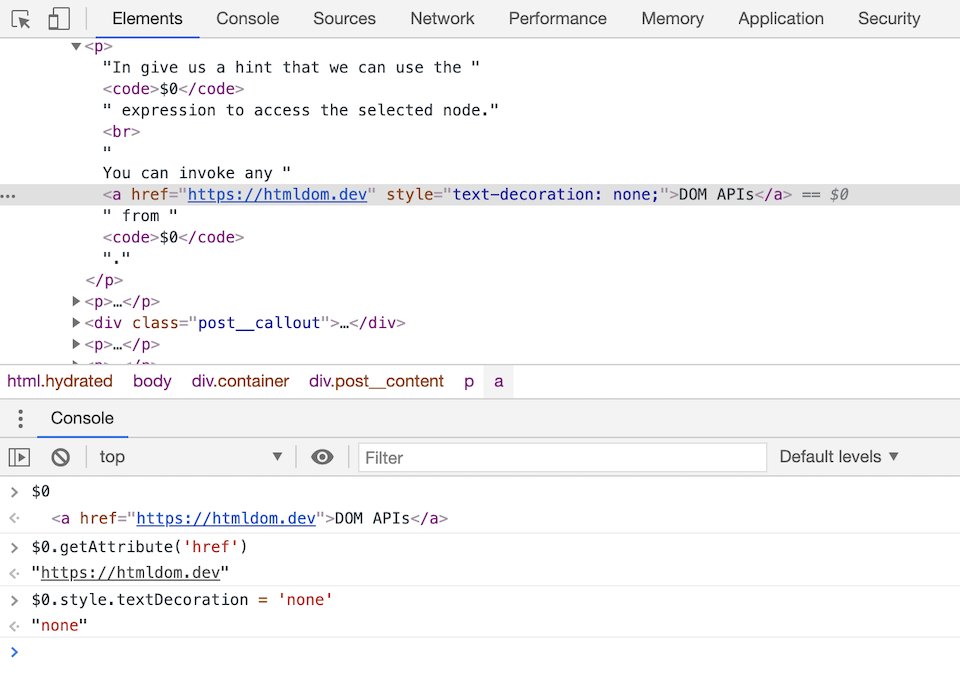Open the Console drawer kebab menu

coord(20,418)
